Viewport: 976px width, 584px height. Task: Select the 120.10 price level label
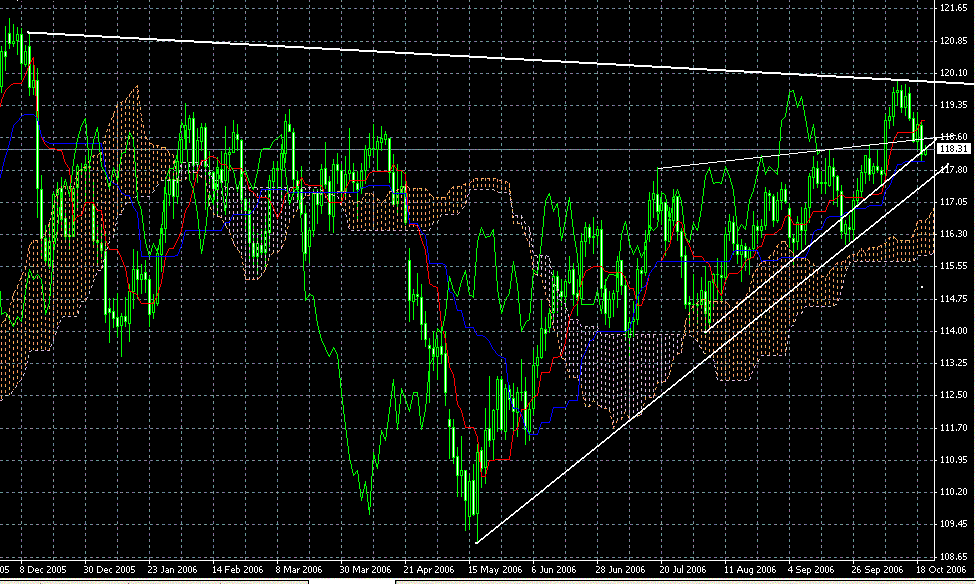[953, 72]
